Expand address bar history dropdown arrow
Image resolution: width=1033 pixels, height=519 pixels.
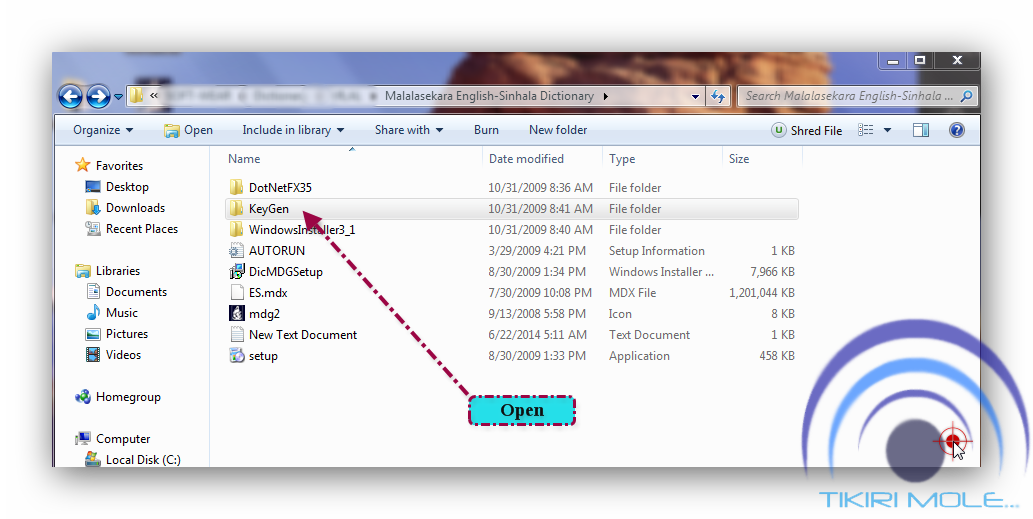coord(695,96)
